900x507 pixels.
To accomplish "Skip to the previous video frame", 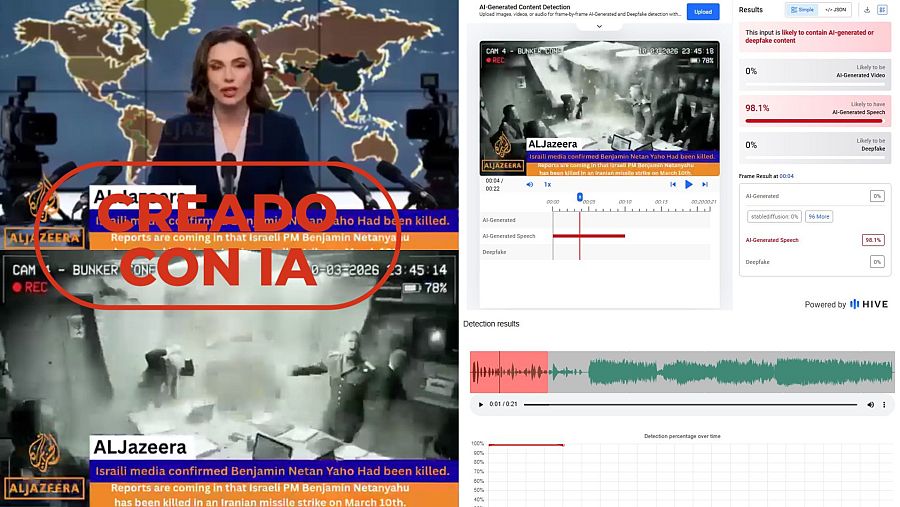I will [x=673, y=184].
